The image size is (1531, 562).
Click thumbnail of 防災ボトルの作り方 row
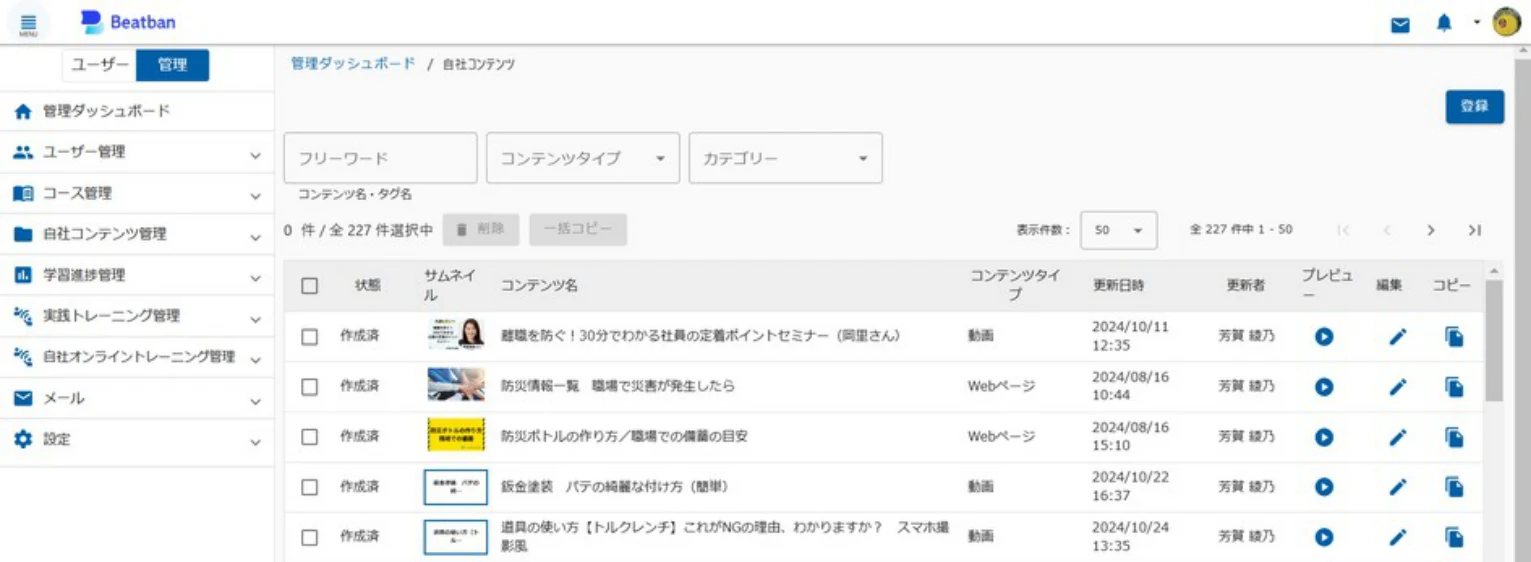pyautogui.click(x=456, y=435)
